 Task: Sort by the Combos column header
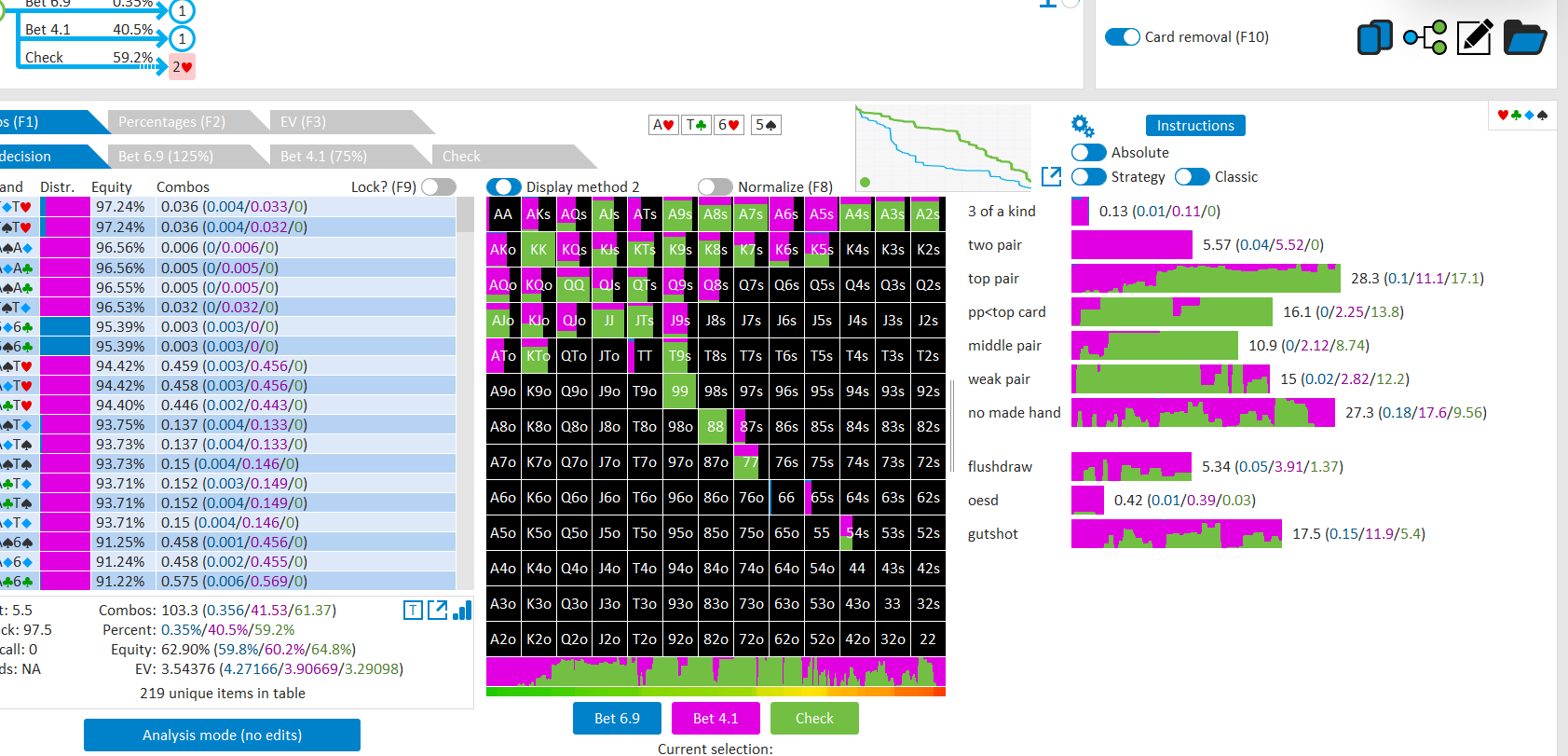[183, 187]
